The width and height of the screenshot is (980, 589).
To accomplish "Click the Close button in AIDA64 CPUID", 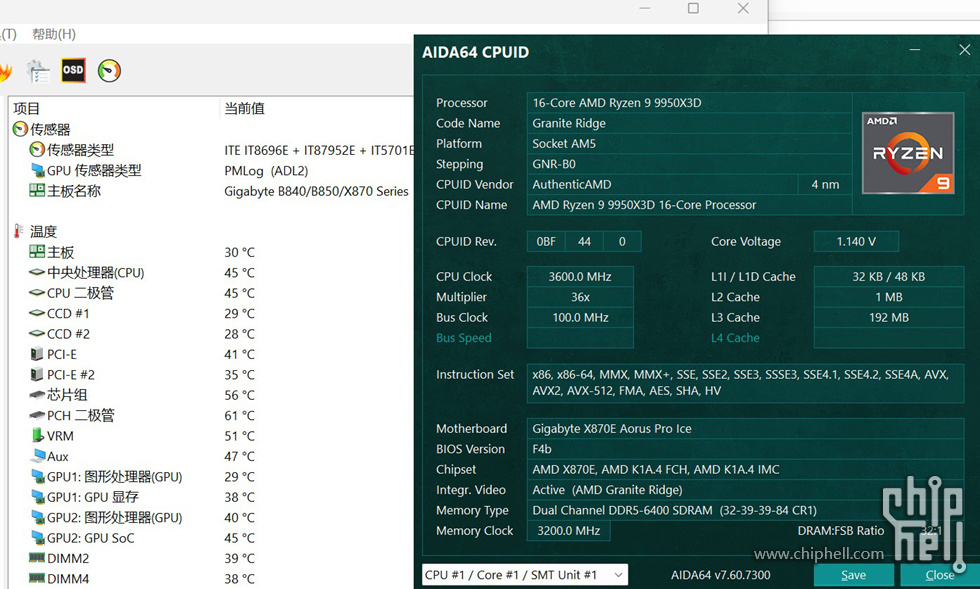I will click(x=939, y=575).
